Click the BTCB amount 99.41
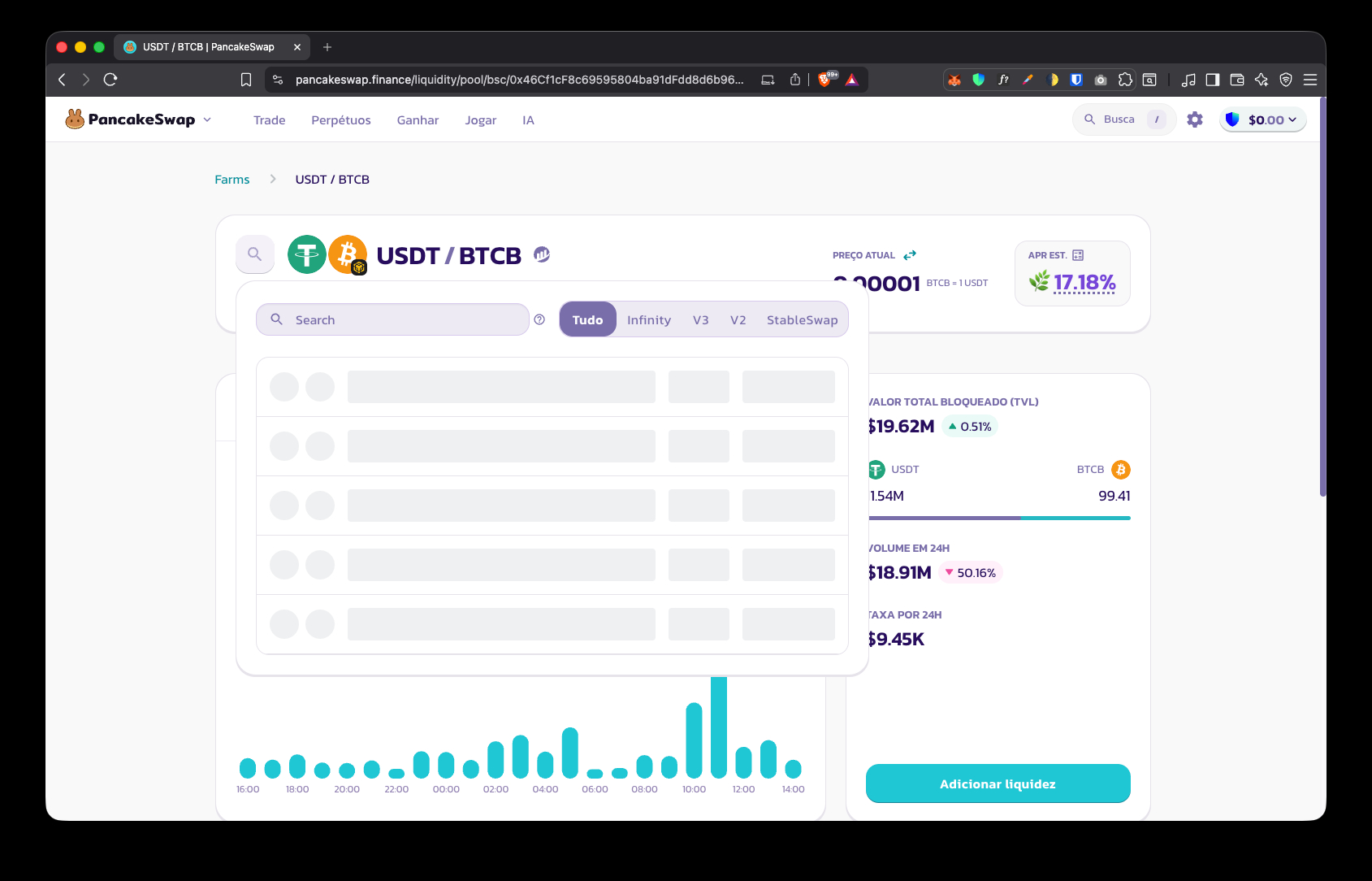1372x881 pixels. [x=1114, y=496]
